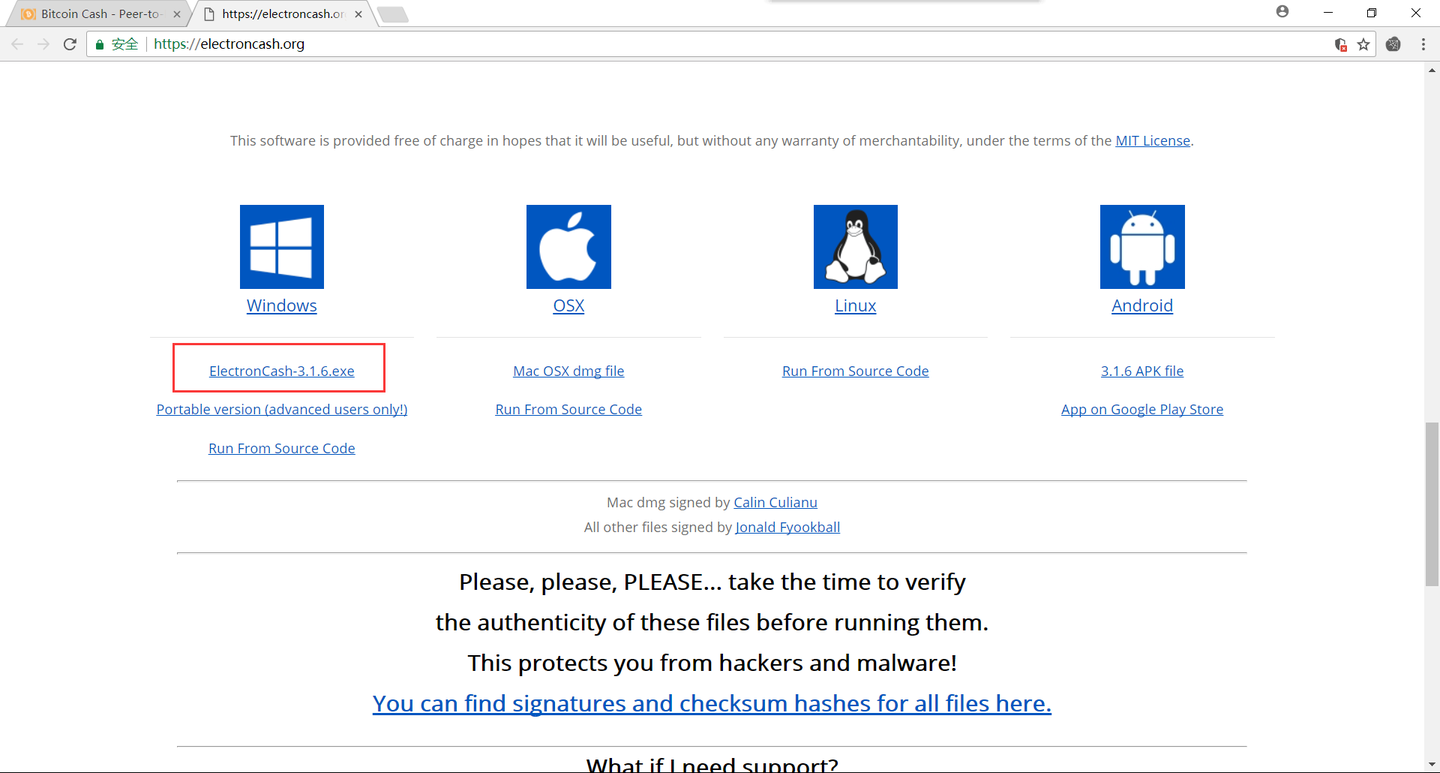Click the blocked content icon in address bar

point(1341,44)
